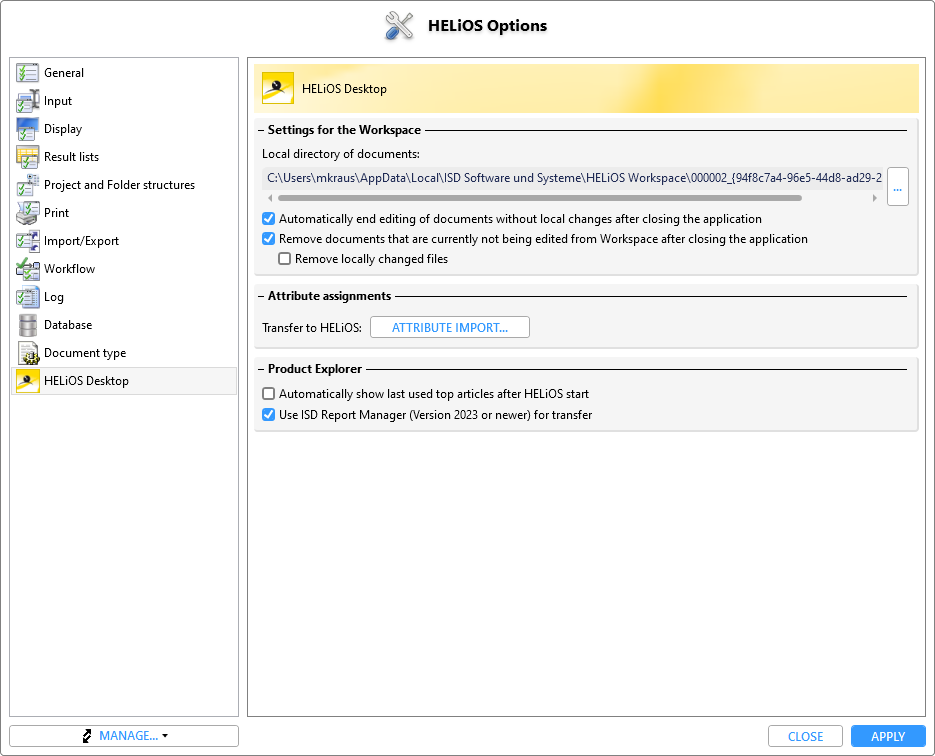Image resolution: width=935 pixels, height=756 pixels.
Task: Open the Print settings page
Action: point(124,213)
